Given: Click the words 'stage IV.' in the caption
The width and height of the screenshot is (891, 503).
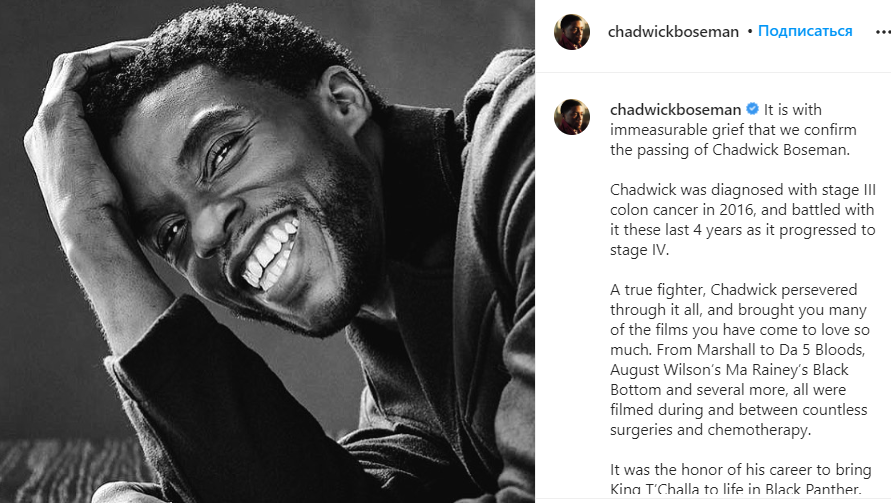Looking at the screenshot, I should click(639, 250).
